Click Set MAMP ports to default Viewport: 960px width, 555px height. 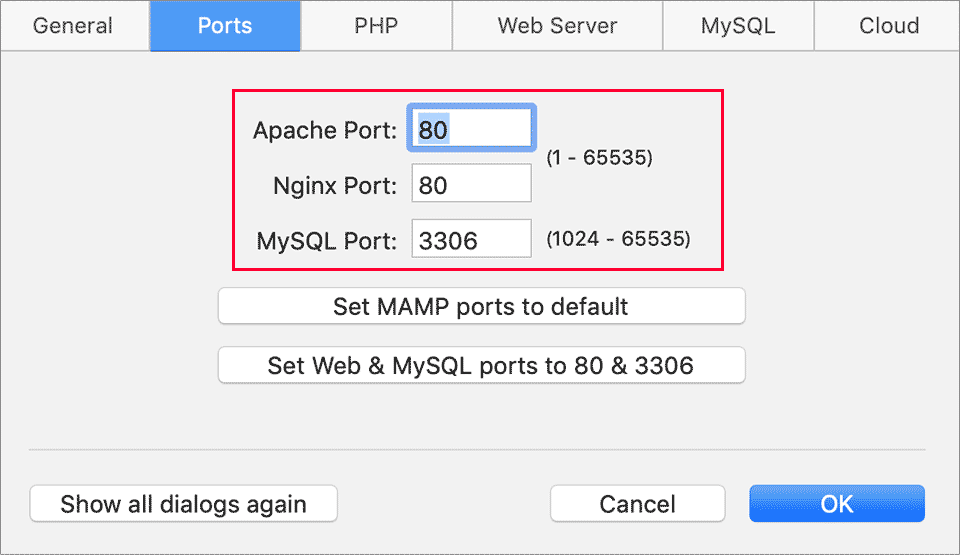click(481, 306)
